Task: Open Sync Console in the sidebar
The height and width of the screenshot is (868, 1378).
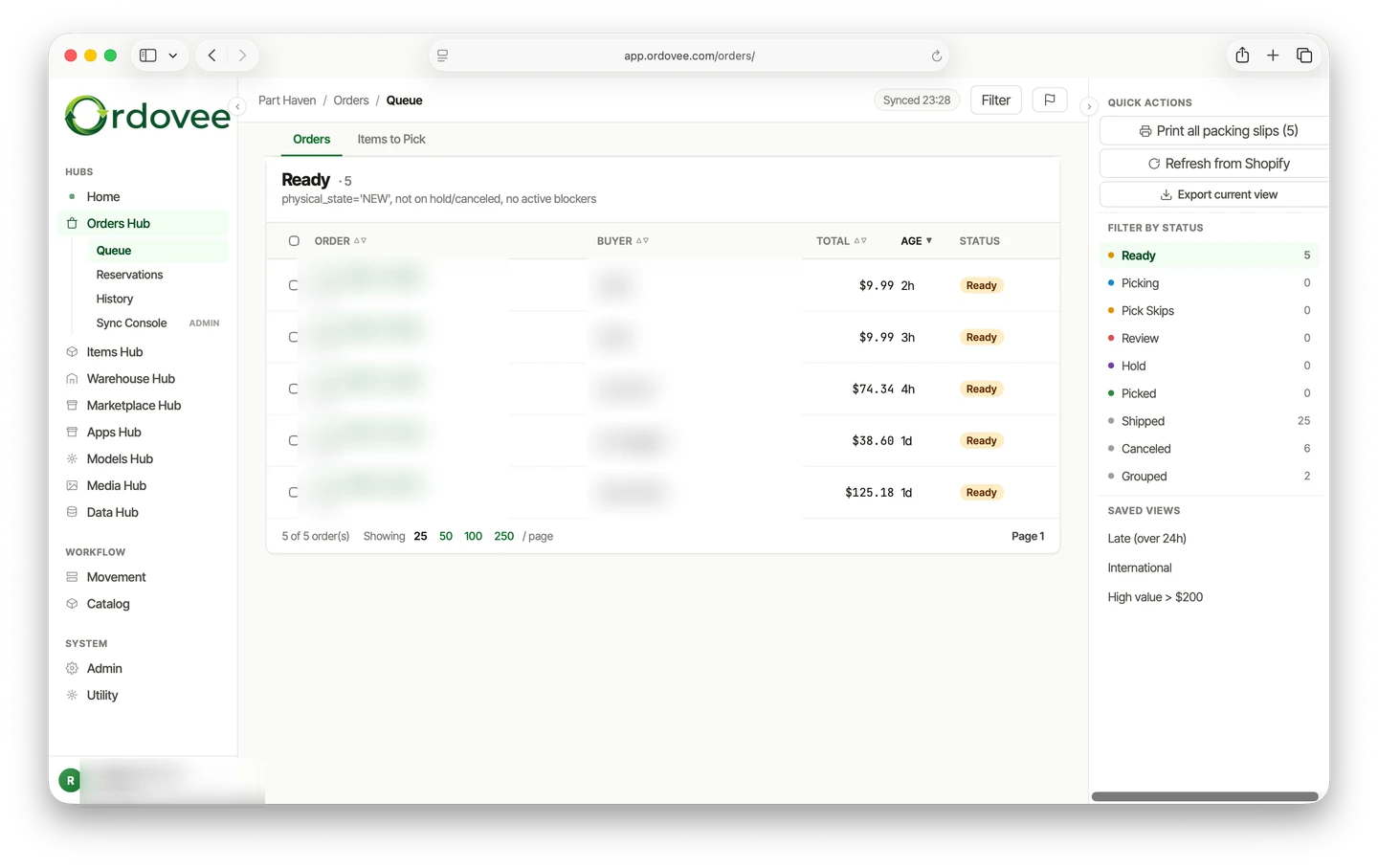Action: point(131,323)
